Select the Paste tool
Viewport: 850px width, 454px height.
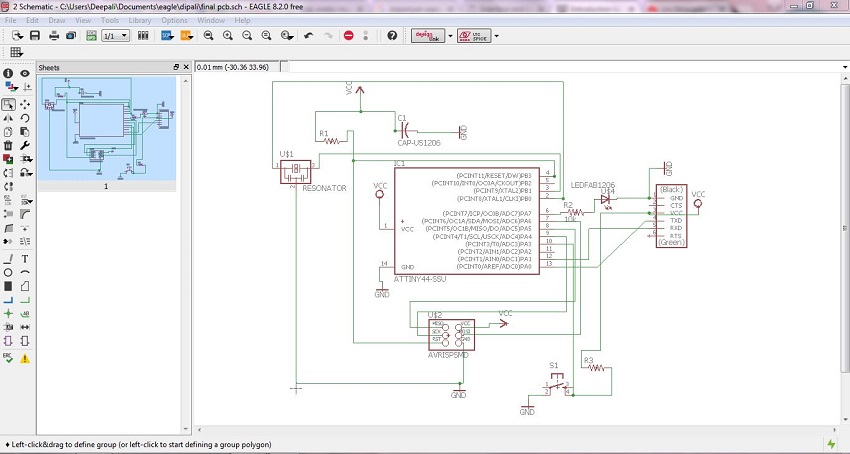[x=25, y=132]
